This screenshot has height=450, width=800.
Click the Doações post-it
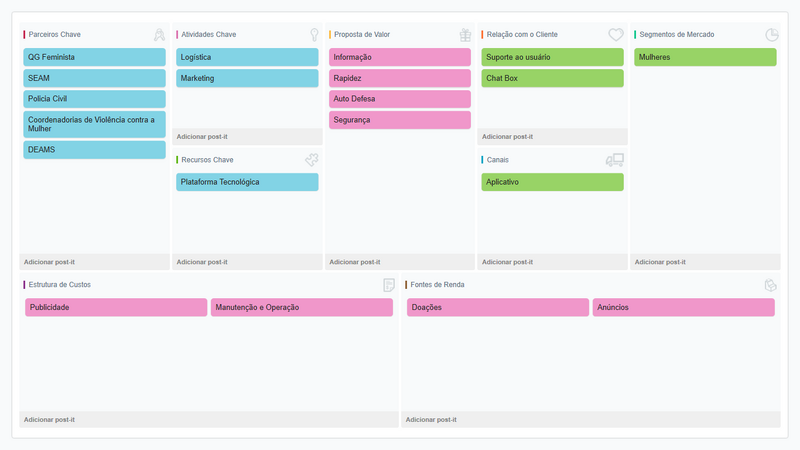497,307
